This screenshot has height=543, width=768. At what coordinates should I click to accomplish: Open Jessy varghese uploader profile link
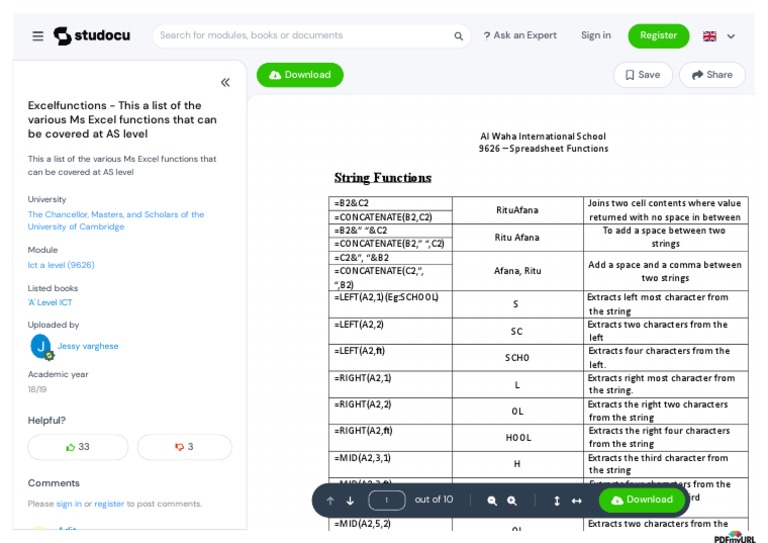(88, 346)
